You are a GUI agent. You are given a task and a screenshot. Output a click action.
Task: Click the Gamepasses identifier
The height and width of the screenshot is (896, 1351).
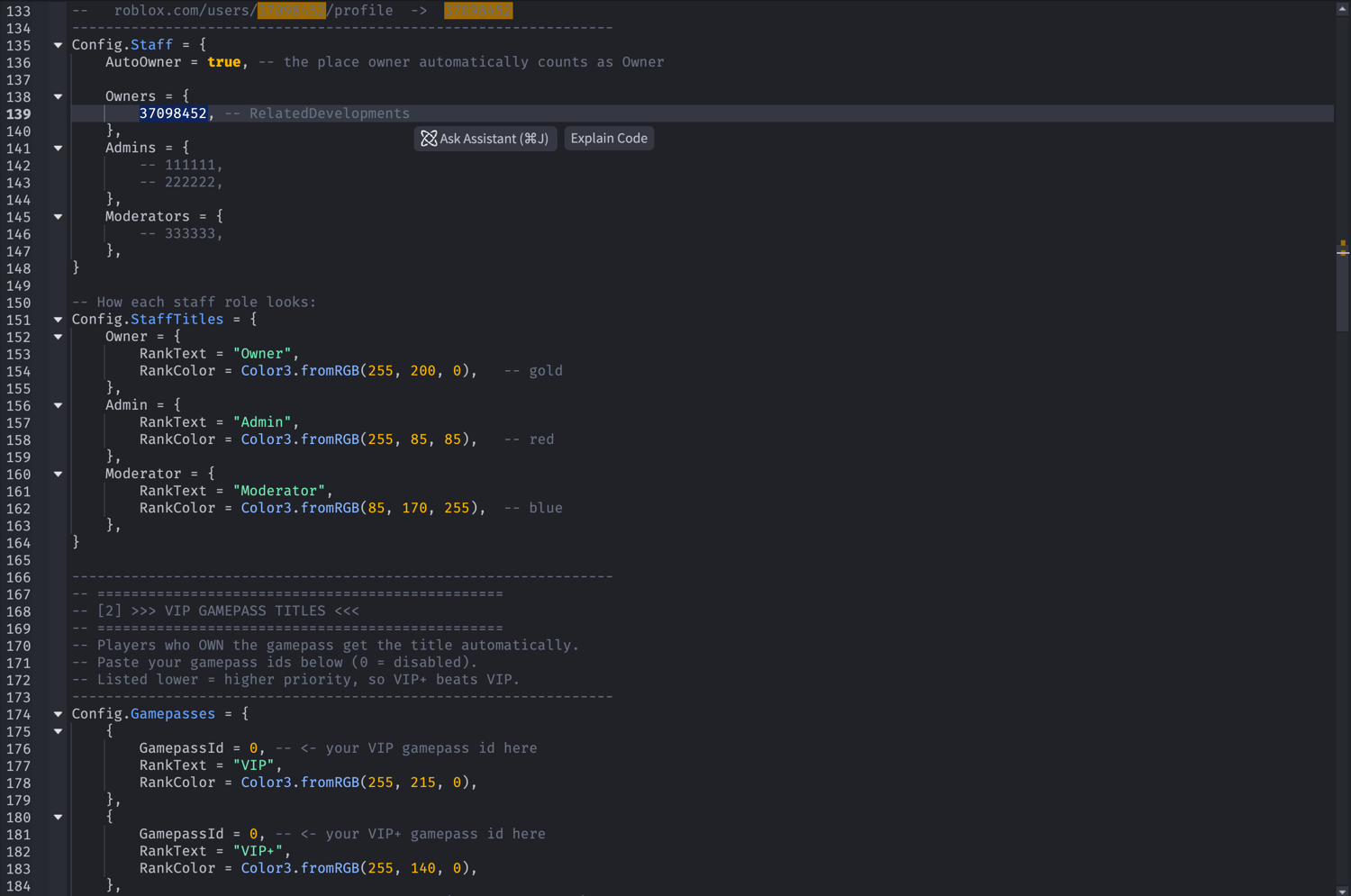pyautogui.click(x=173, y=714)
